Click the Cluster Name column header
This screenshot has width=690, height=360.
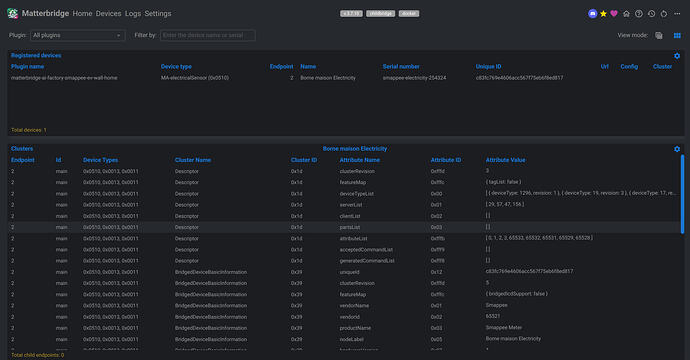tap(193, 160)
